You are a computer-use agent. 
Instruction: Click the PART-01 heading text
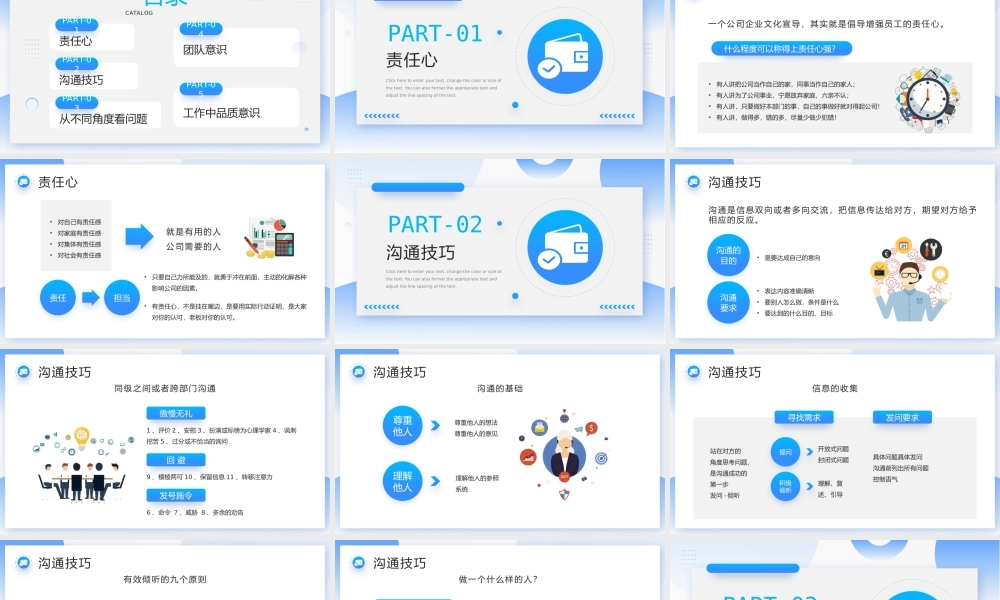435,33
